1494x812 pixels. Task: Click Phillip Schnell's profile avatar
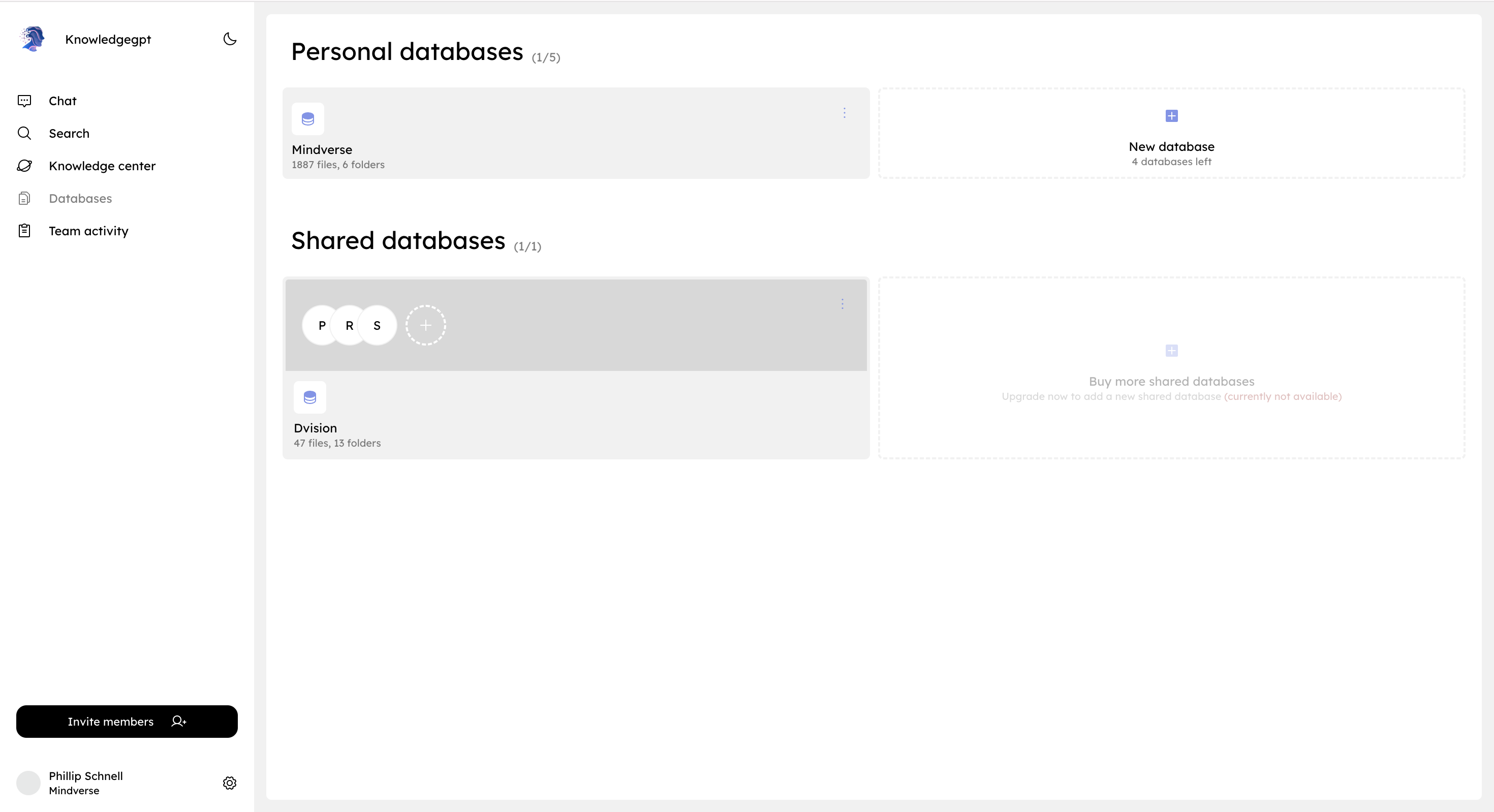28,783
